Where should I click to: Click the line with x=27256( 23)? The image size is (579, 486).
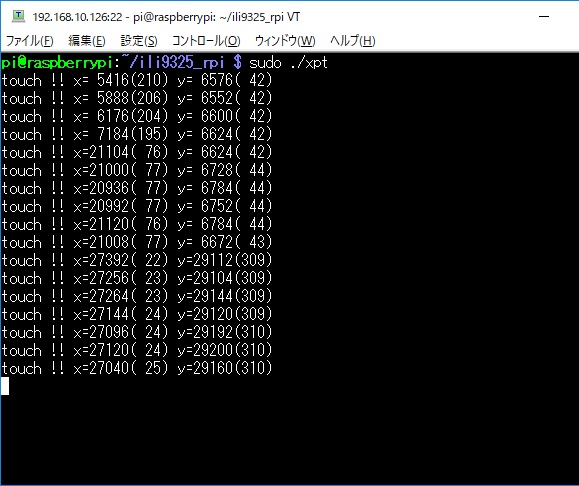(x=137, y=278)
